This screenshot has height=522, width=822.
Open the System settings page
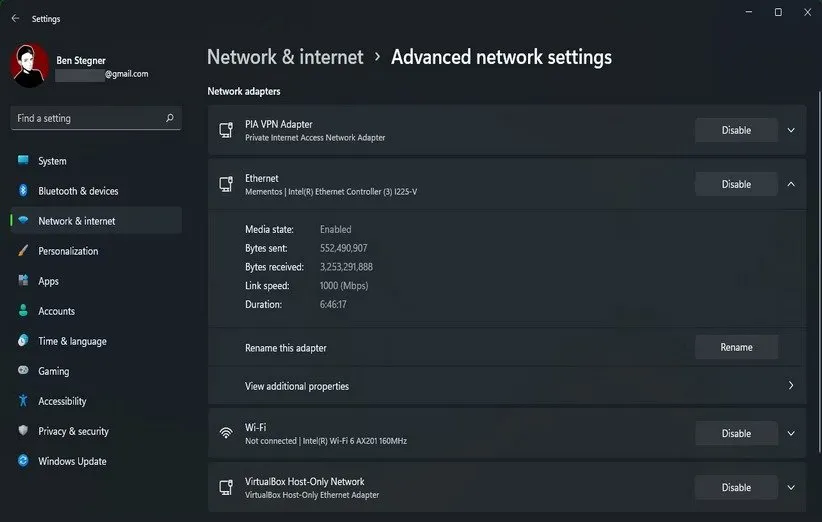(x=52, y=161)
